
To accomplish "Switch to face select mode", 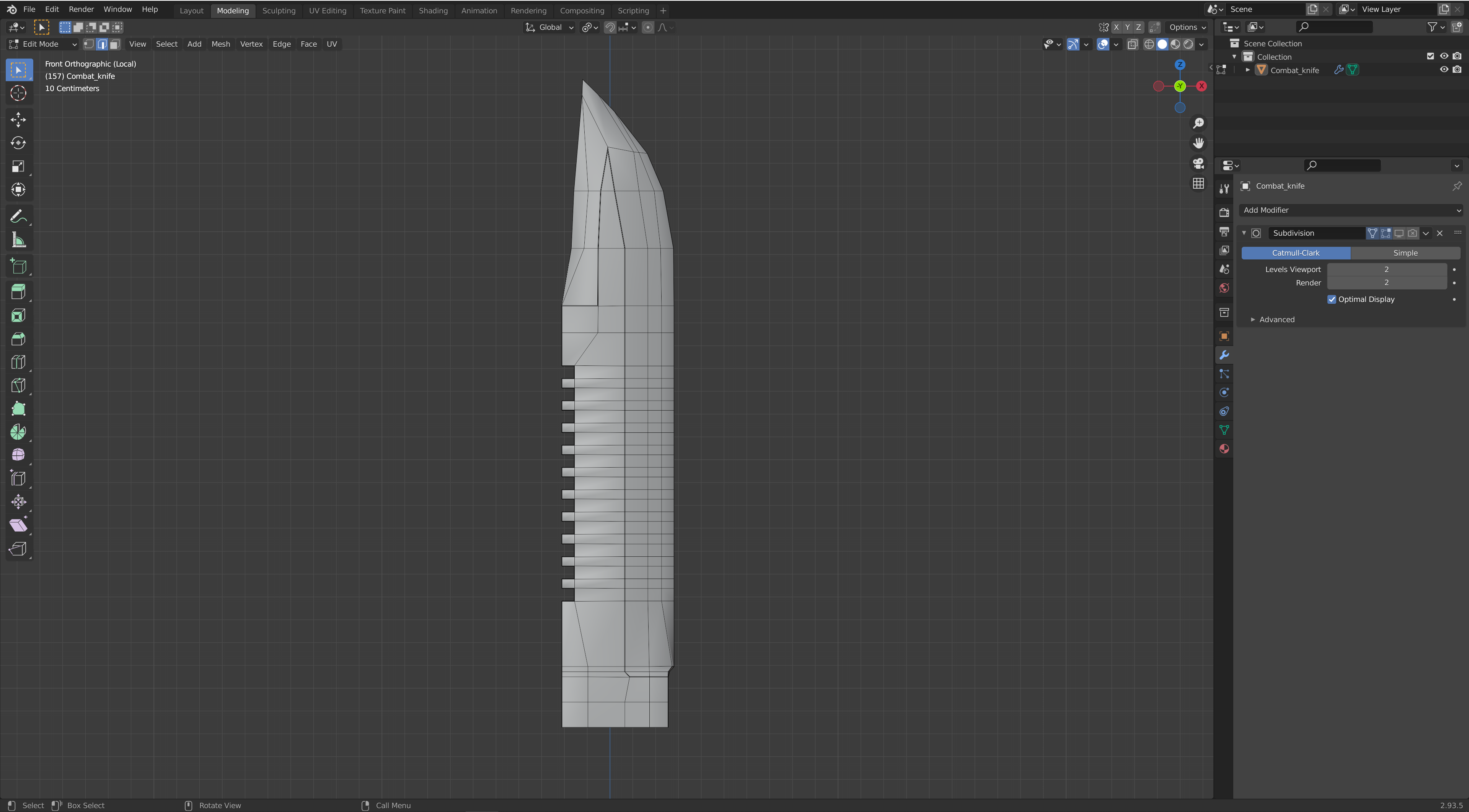I will pyautogui.click(x=115, y=44).
